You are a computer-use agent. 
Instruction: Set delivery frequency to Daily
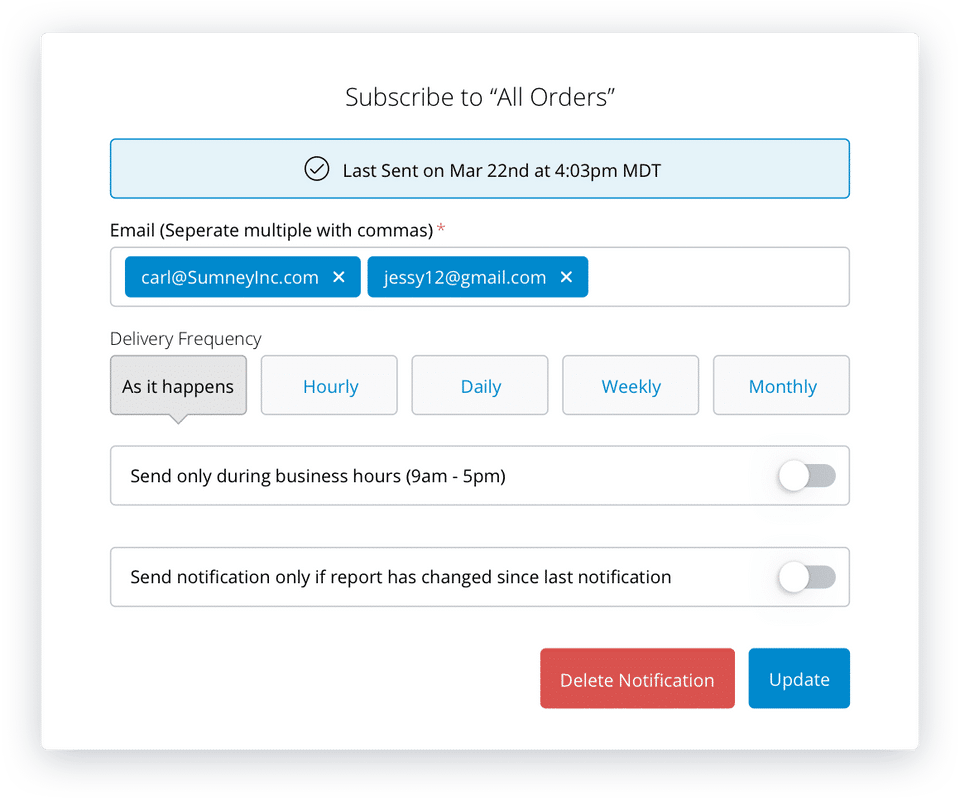(480, 386)
